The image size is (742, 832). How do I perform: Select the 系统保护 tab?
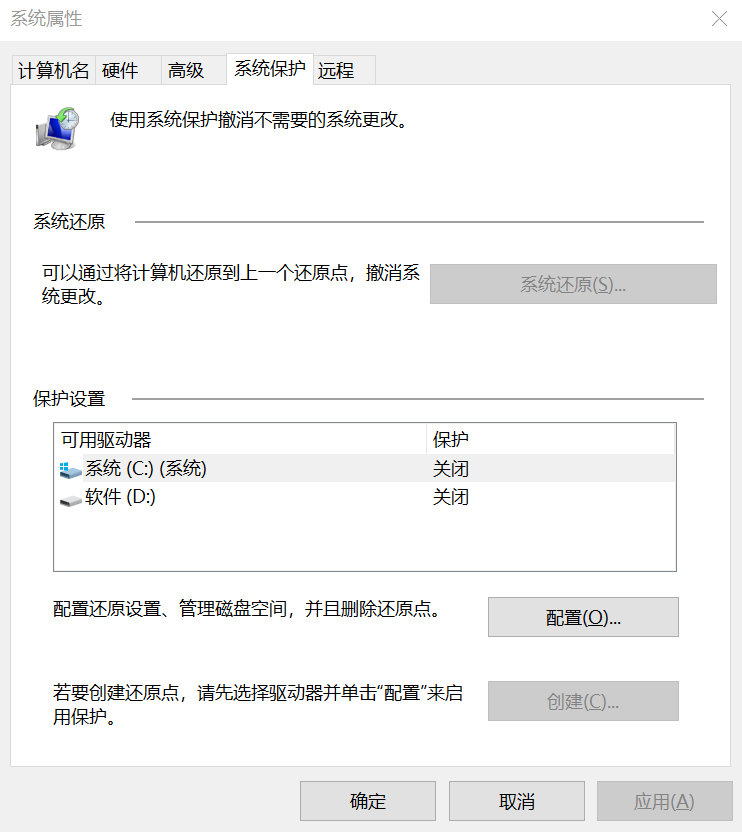(x=270, y=68)
